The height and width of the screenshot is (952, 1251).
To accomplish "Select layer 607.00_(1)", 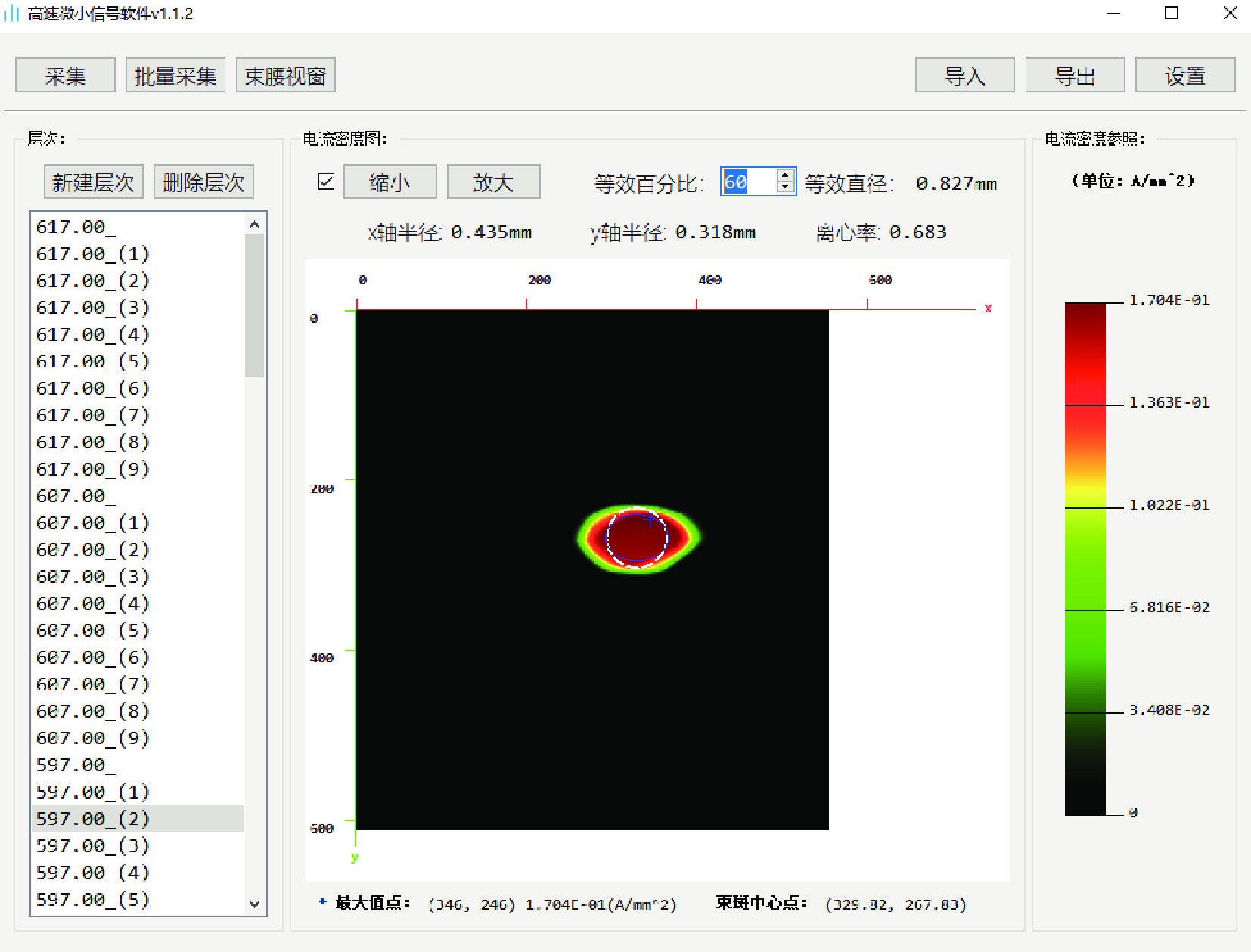I will (x=138, y=523).
